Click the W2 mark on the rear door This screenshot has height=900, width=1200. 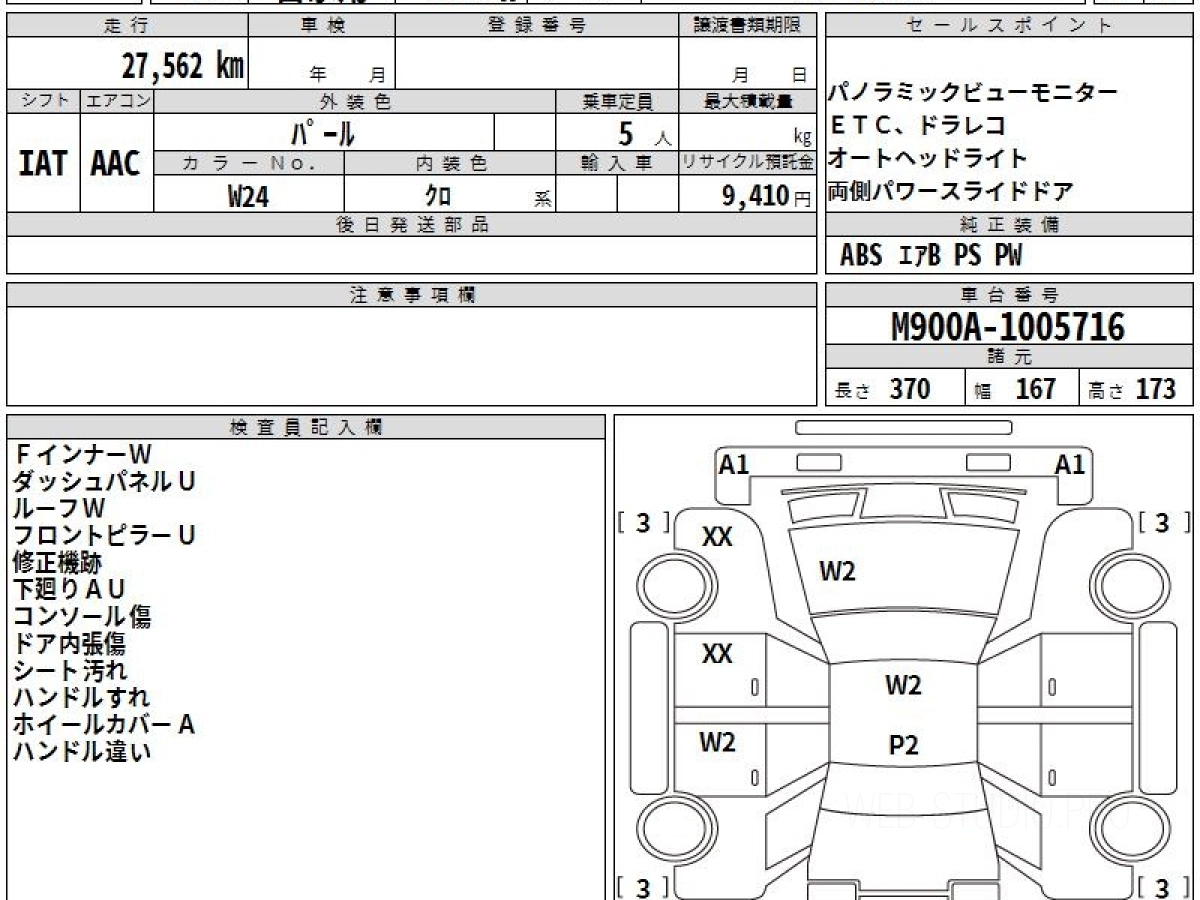tap(717, 742)
